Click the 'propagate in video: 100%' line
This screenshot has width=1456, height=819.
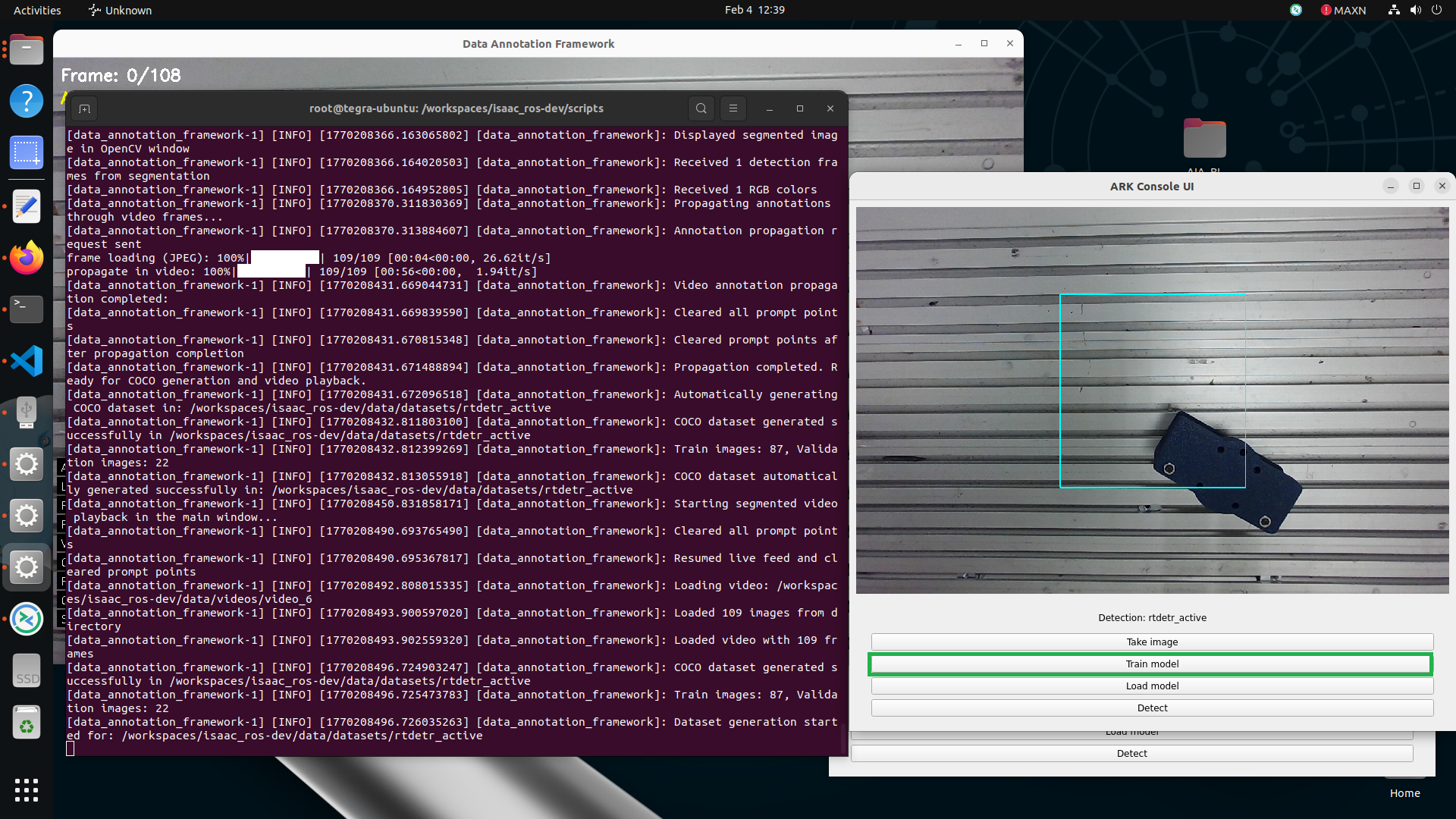click(302, 271)
